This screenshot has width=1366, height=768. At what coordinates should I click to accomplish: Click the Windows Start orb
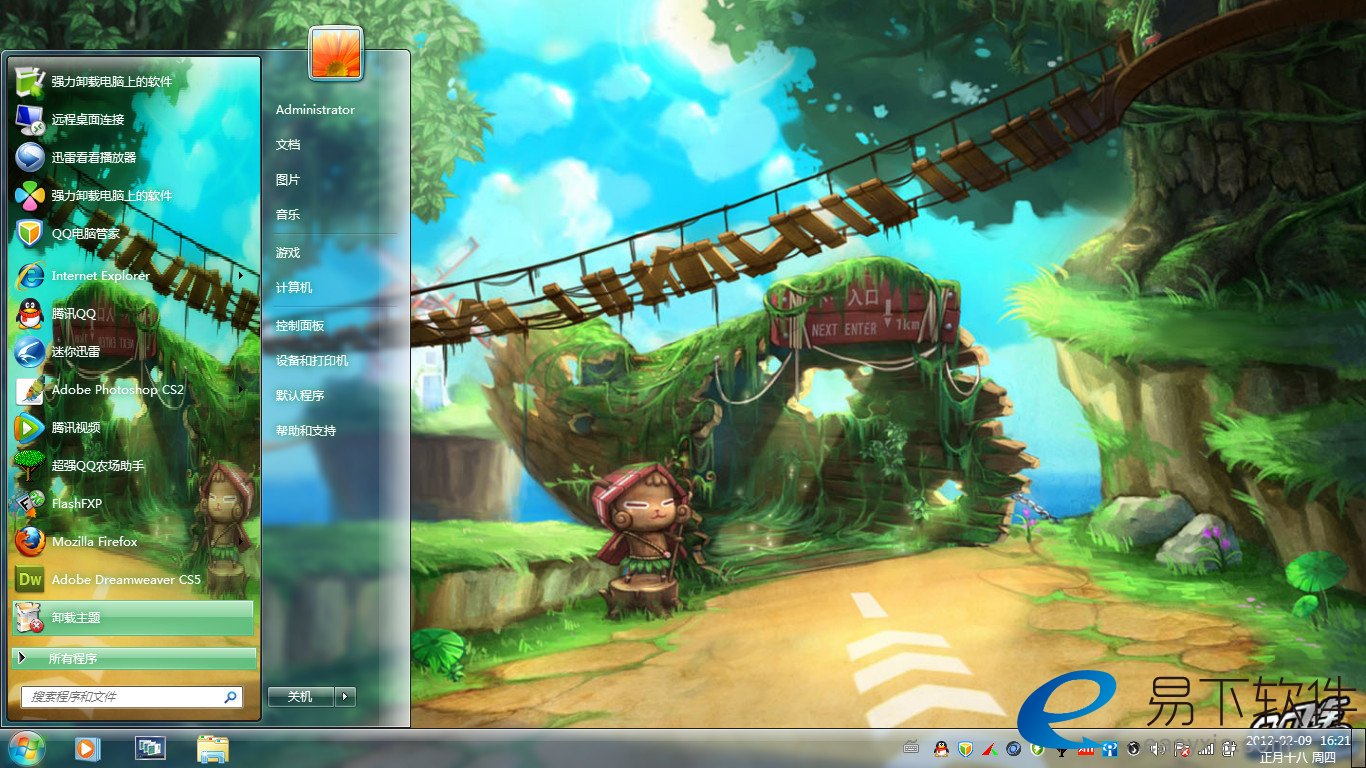(x=25, y=748)
